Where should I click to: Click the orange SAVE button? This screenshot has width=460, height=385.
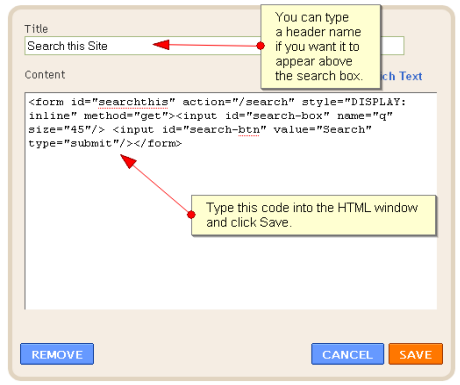pyautogui.click(x=416, y=354)
